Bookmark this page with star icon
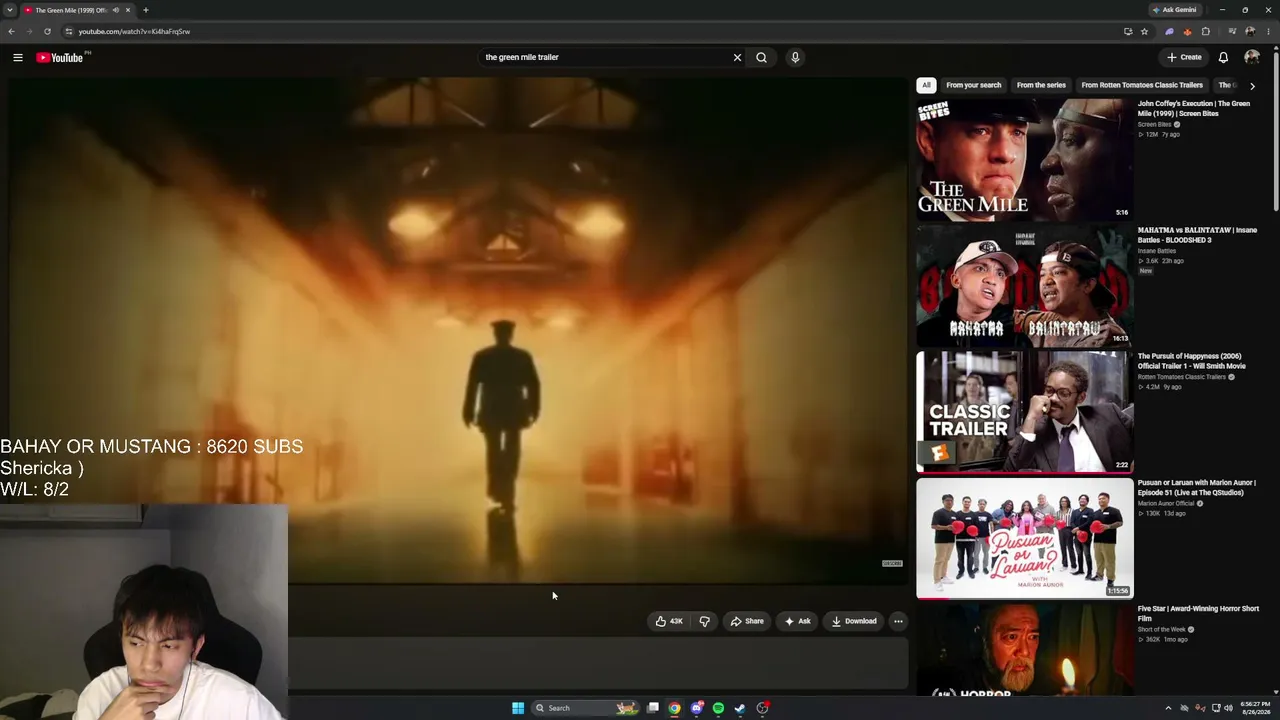 click(1144, 31)
